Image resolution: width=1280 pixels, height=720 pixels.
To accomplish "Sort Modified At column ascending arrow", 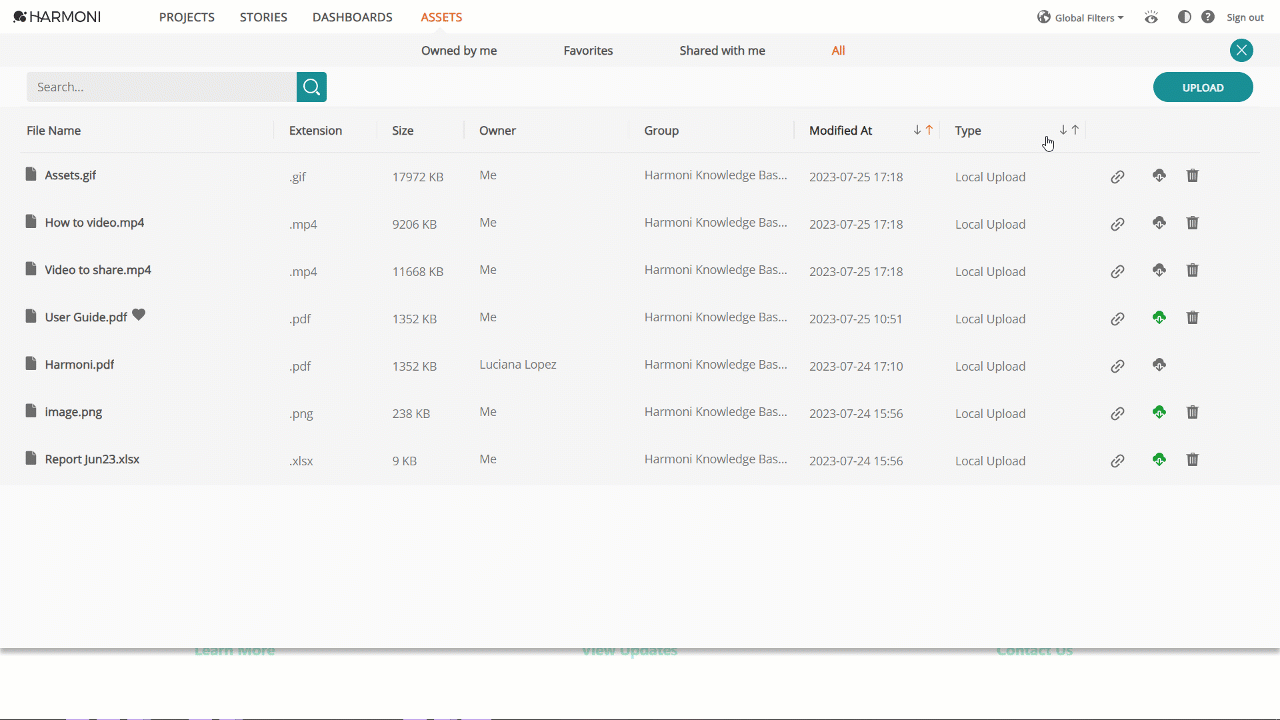I will point(929,130).
